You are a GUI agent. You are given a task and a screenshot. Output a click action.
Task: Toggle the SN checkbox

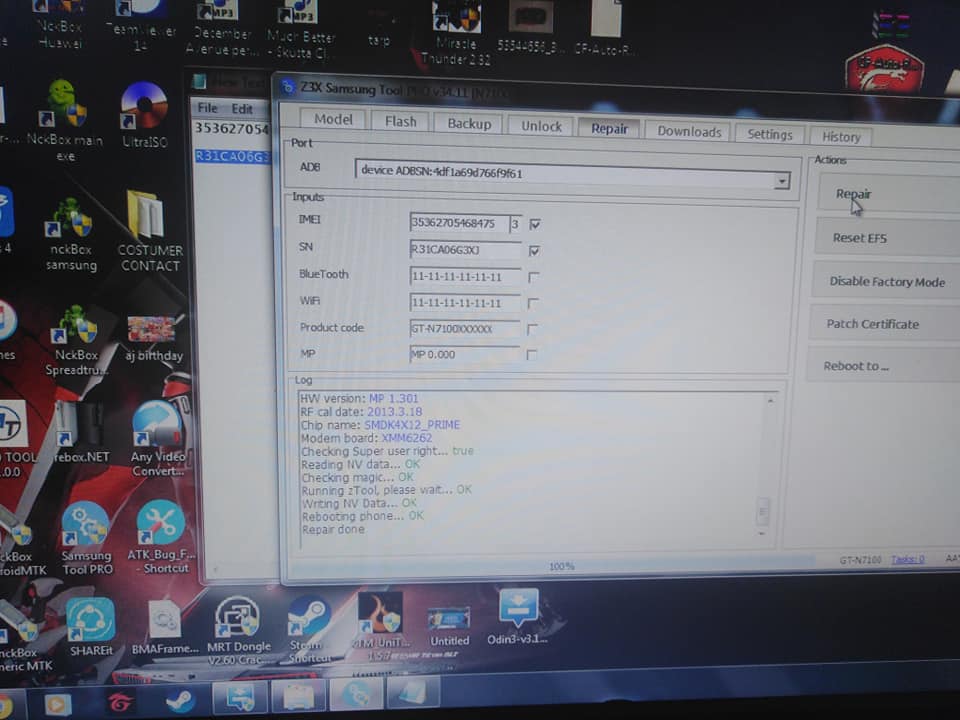click(x=534, y=250)
